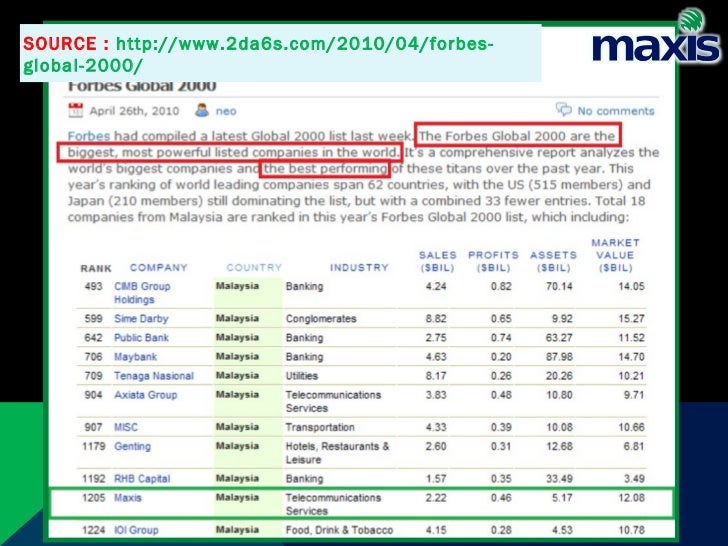Click the Forbes Global 2000 article title
The width and height of the screenshot is (728, 546).
[142, 87]
